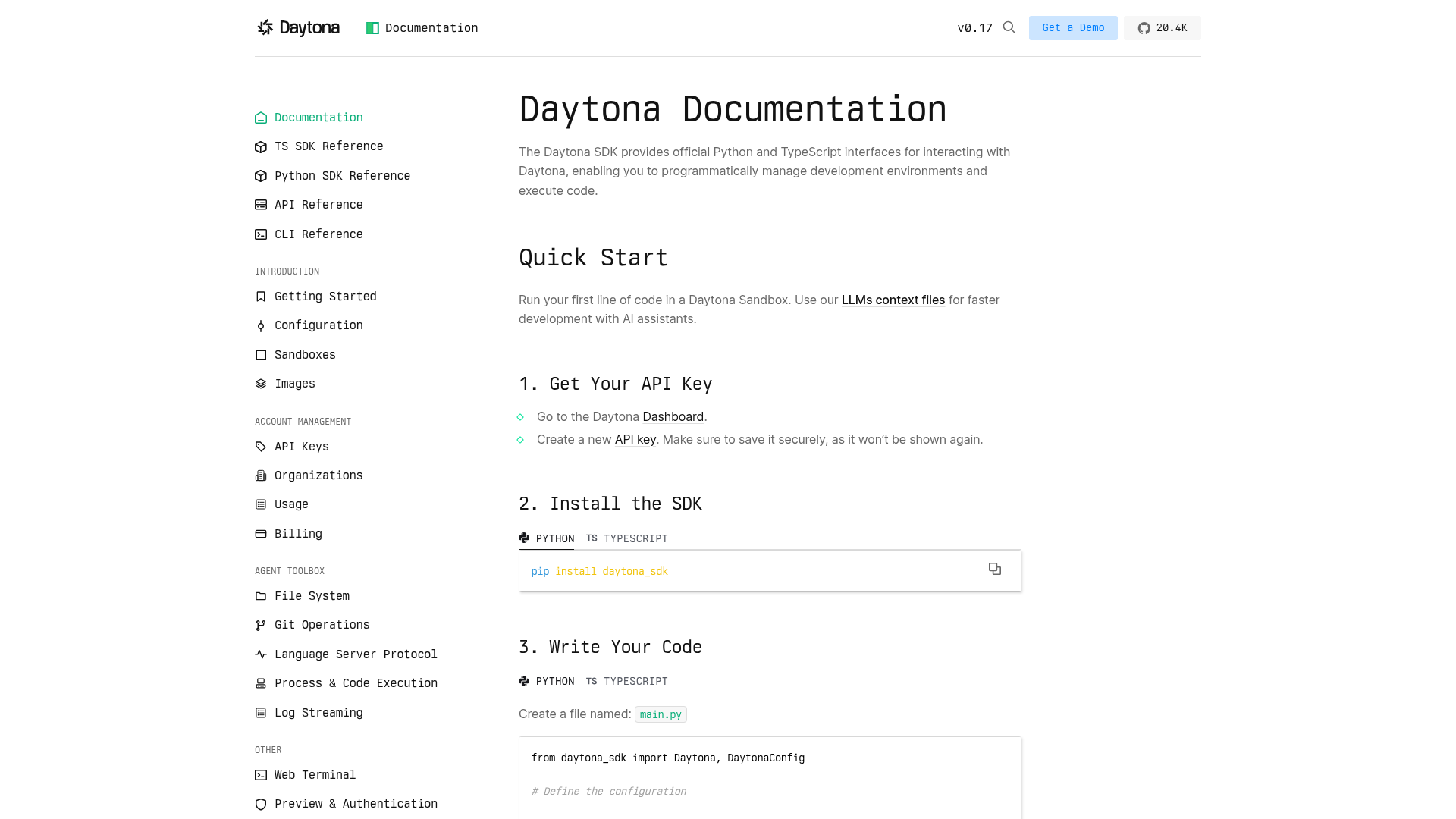The image size is (1456, 819).
Task: Open the Log Streaming page
Action: tap(318, 713)
